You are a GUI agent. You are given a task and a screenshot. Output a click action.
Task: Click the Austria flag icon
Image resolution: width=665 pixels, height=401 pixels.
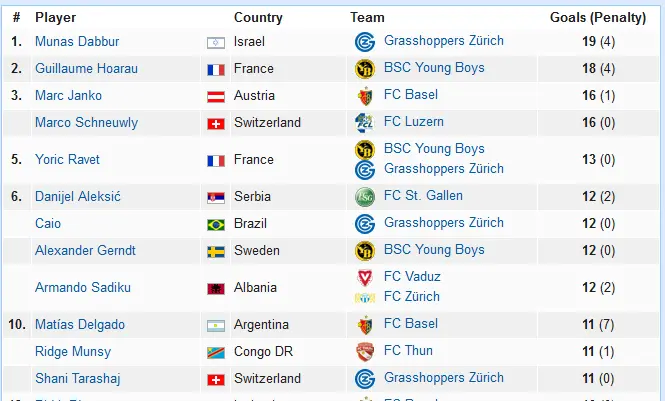215,96
